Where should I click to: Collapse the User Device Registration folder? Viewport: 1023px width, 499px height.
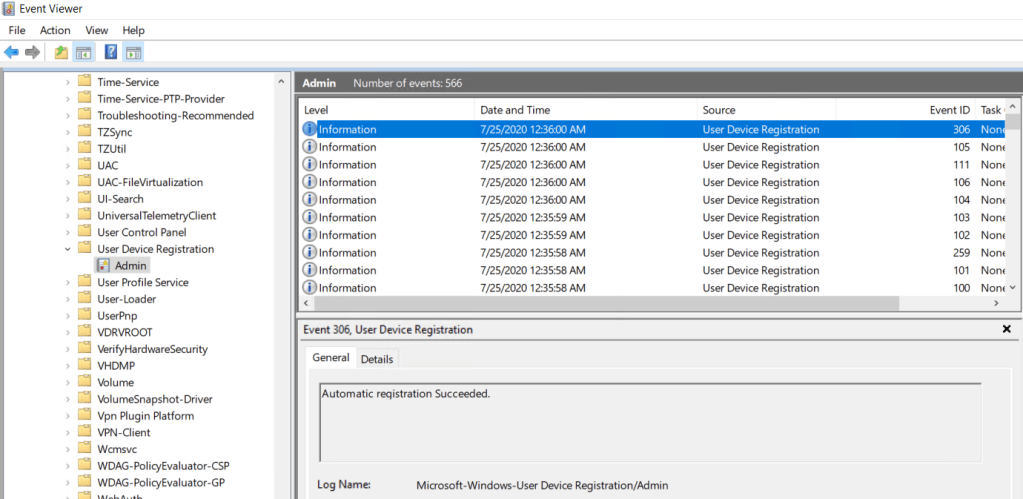click(68, 249)
